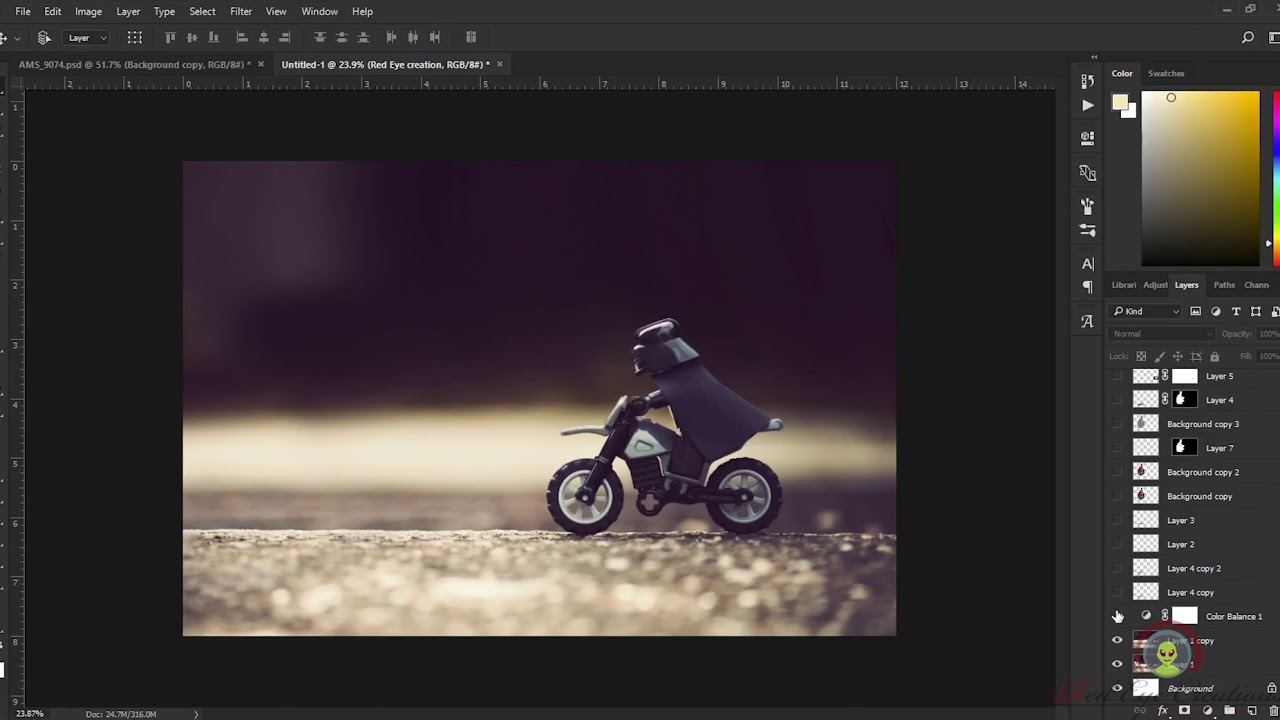Distribute left edges of layers

click(x=391, y=38)
